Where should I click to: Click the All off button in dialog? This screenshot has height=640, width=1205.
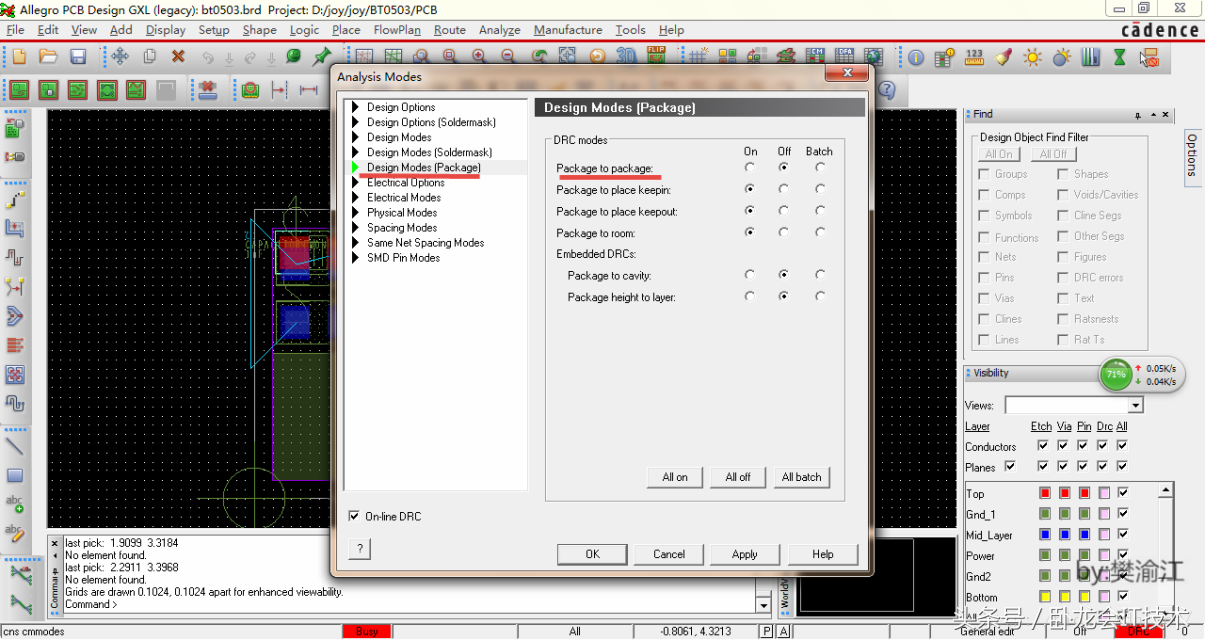[738, 477]
